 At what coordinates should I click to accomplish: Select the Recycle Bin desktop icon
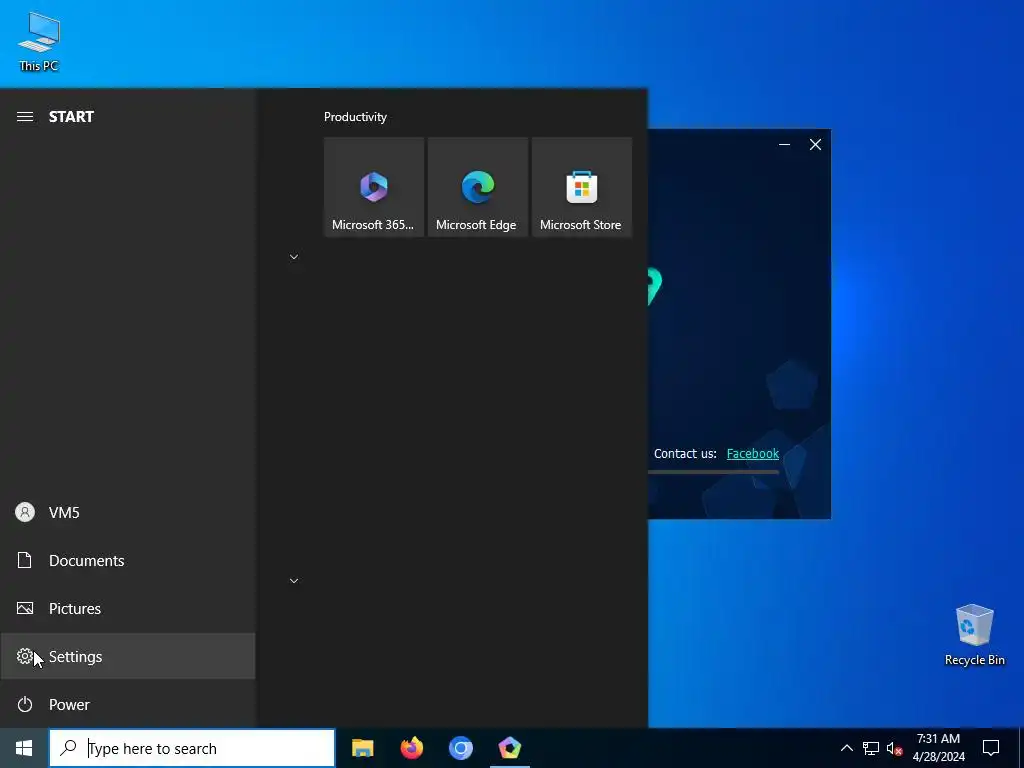tap(974, 635)
